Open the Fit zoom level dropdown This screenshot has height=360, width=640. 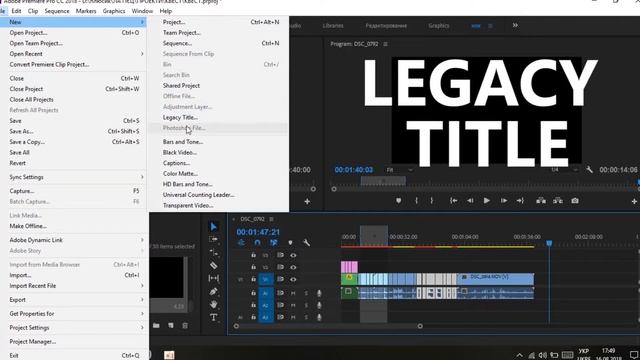399,169
